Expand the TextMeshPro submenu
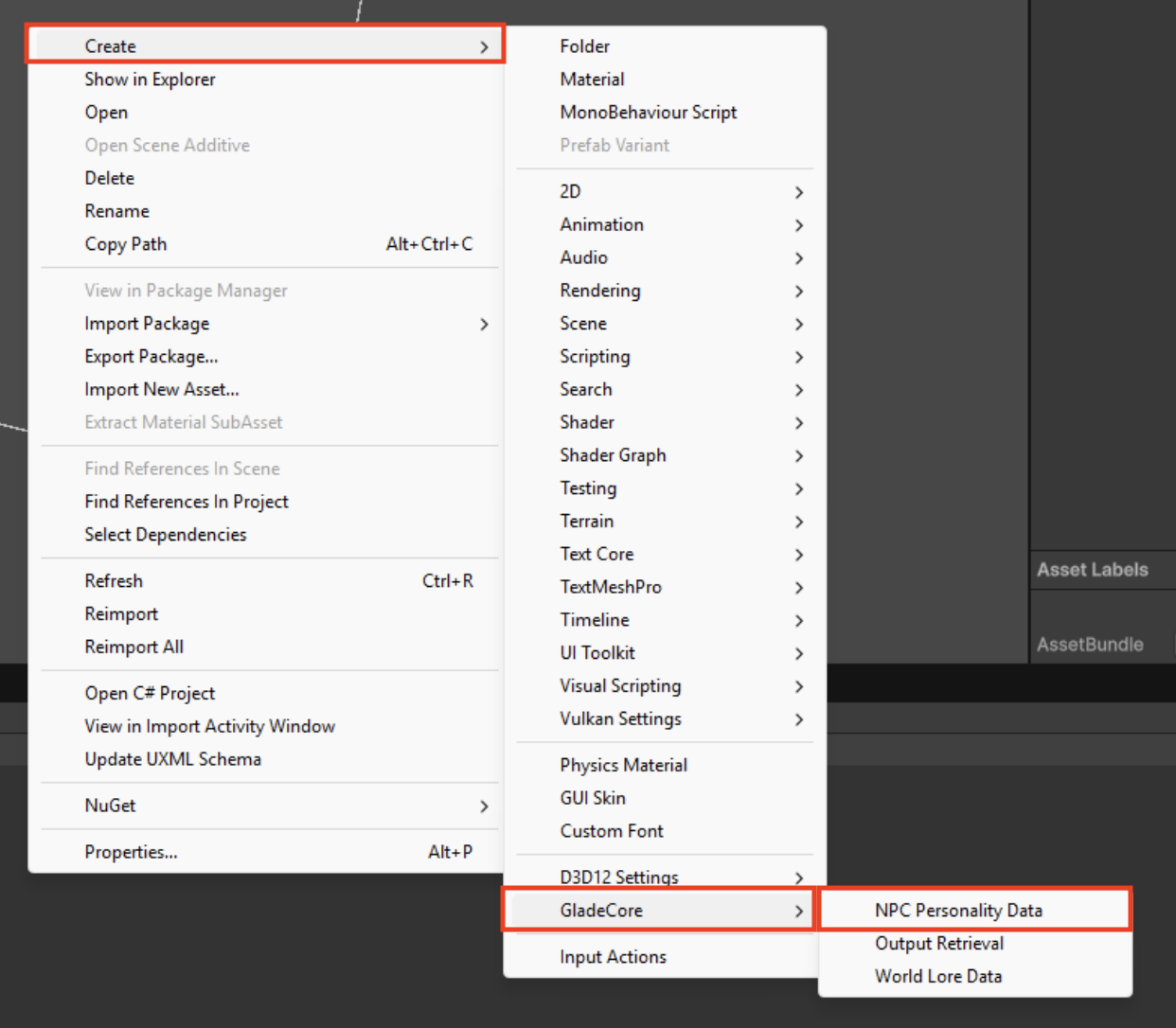Image resolution: width=1176 pixels, height=1028 pixels. (611, 587)
